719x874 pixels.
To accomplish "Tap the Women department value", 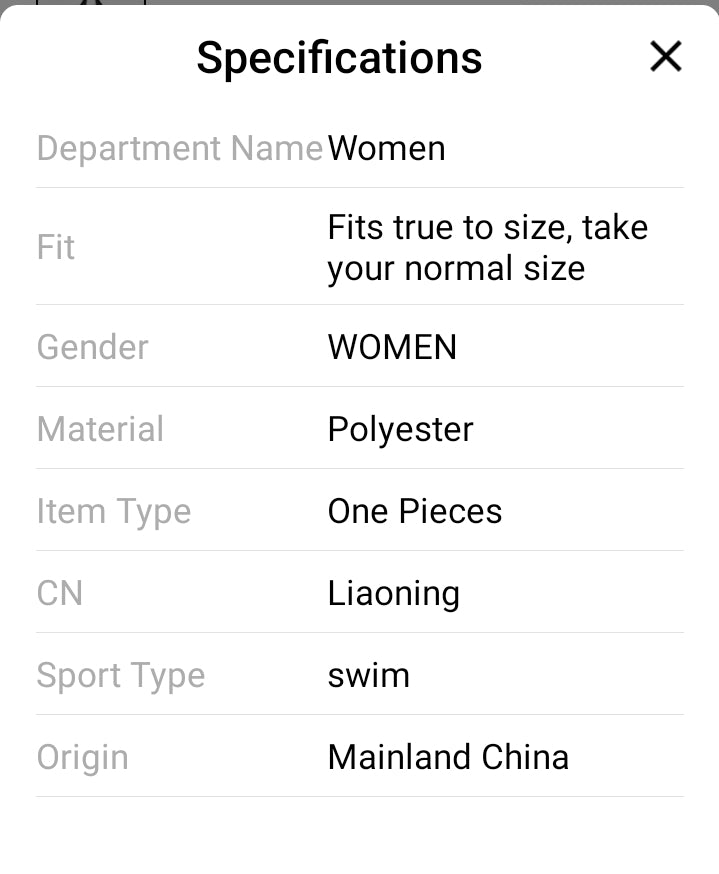I will click(386, 148).
